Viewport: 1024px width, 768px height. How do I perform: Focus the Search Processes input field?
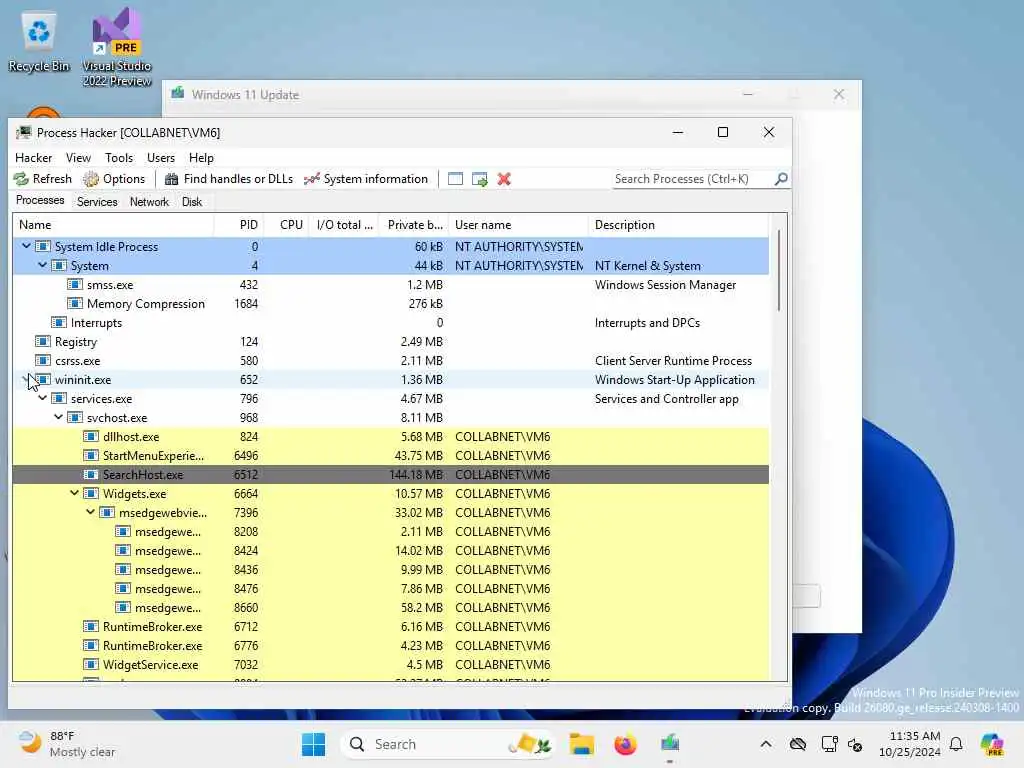click(x=692, y=179)
